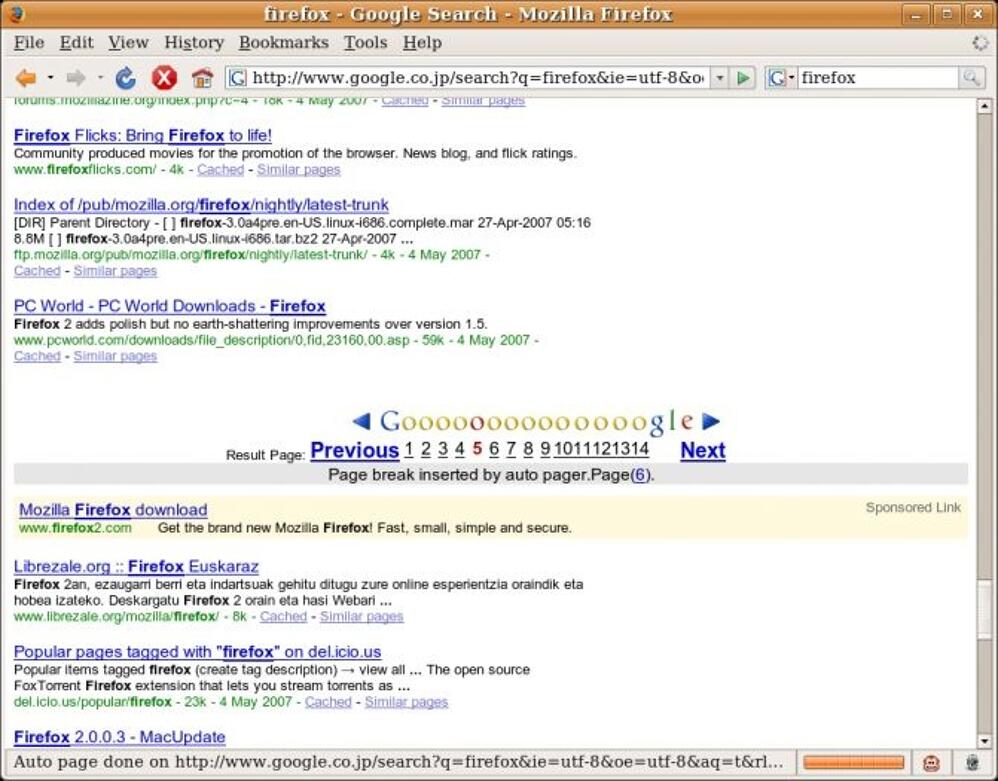Click the green Go button
The image size is (998, 781).
point(743,78)
